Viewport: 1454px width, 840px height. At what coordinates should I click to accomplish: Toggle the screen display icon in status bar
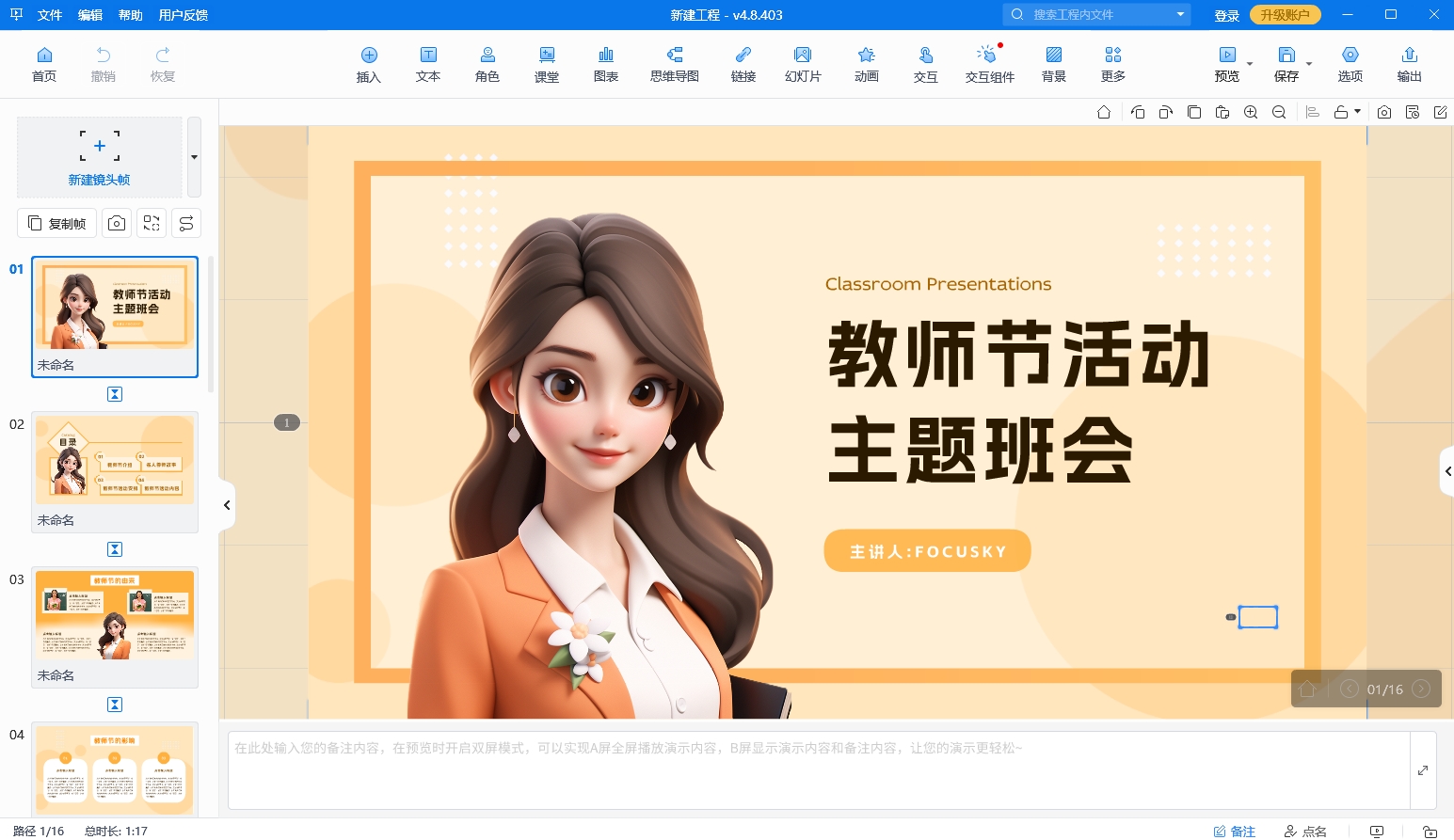click(1377, 832)
